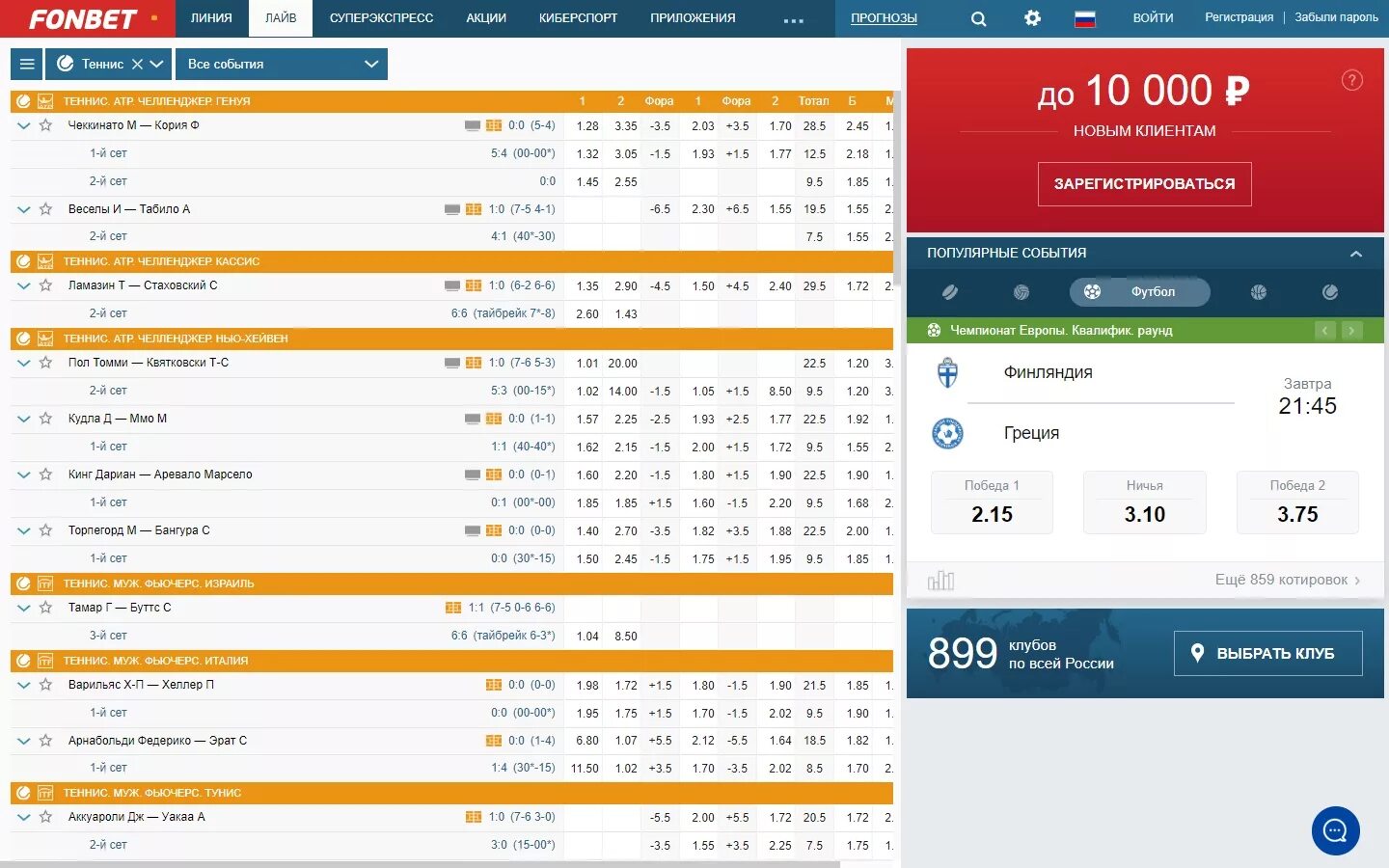Collapse Варильяс Х-П match rows

tap(24, 685)
